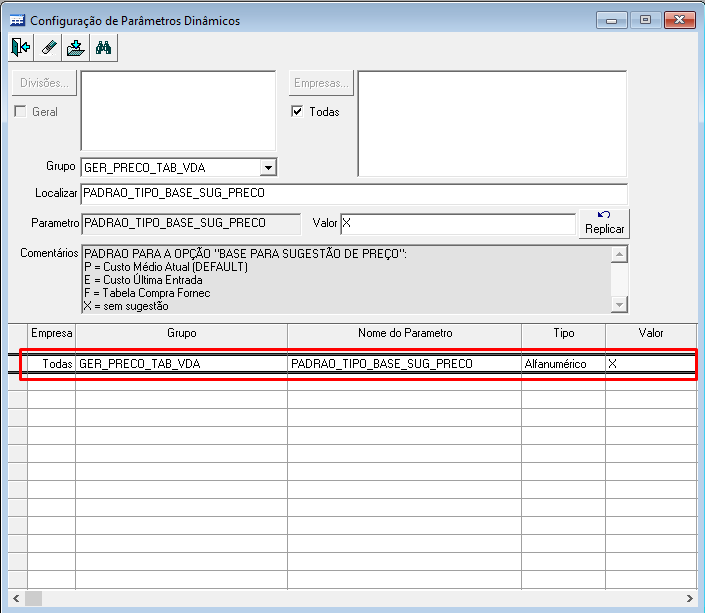Click the grid horizontal scrollbar left arrow

click(x=16, y=599)
